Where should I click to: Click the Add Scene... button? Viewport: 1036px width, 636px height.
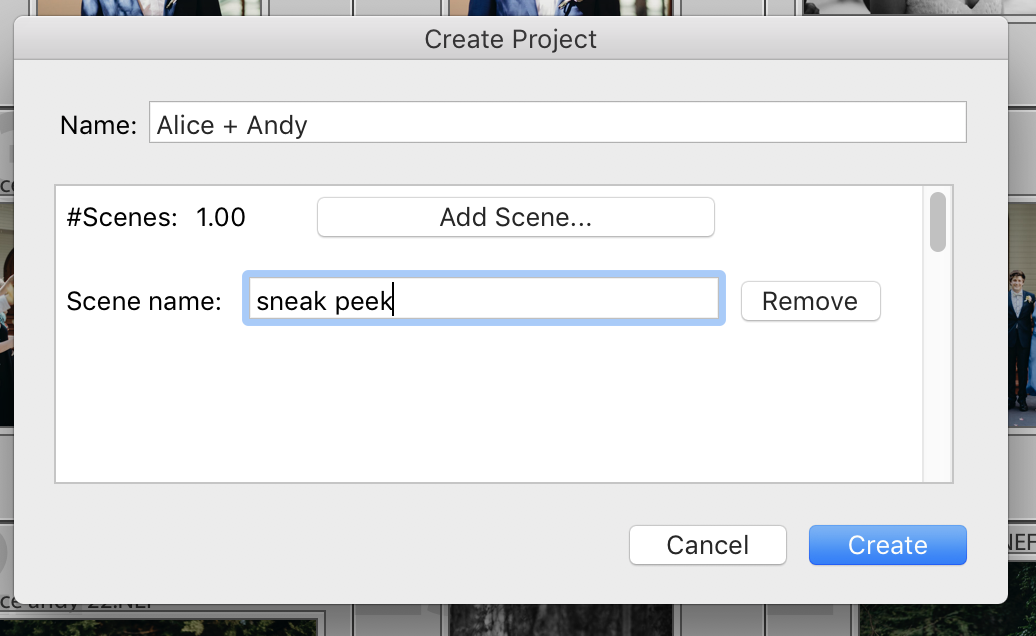[515, 217]
